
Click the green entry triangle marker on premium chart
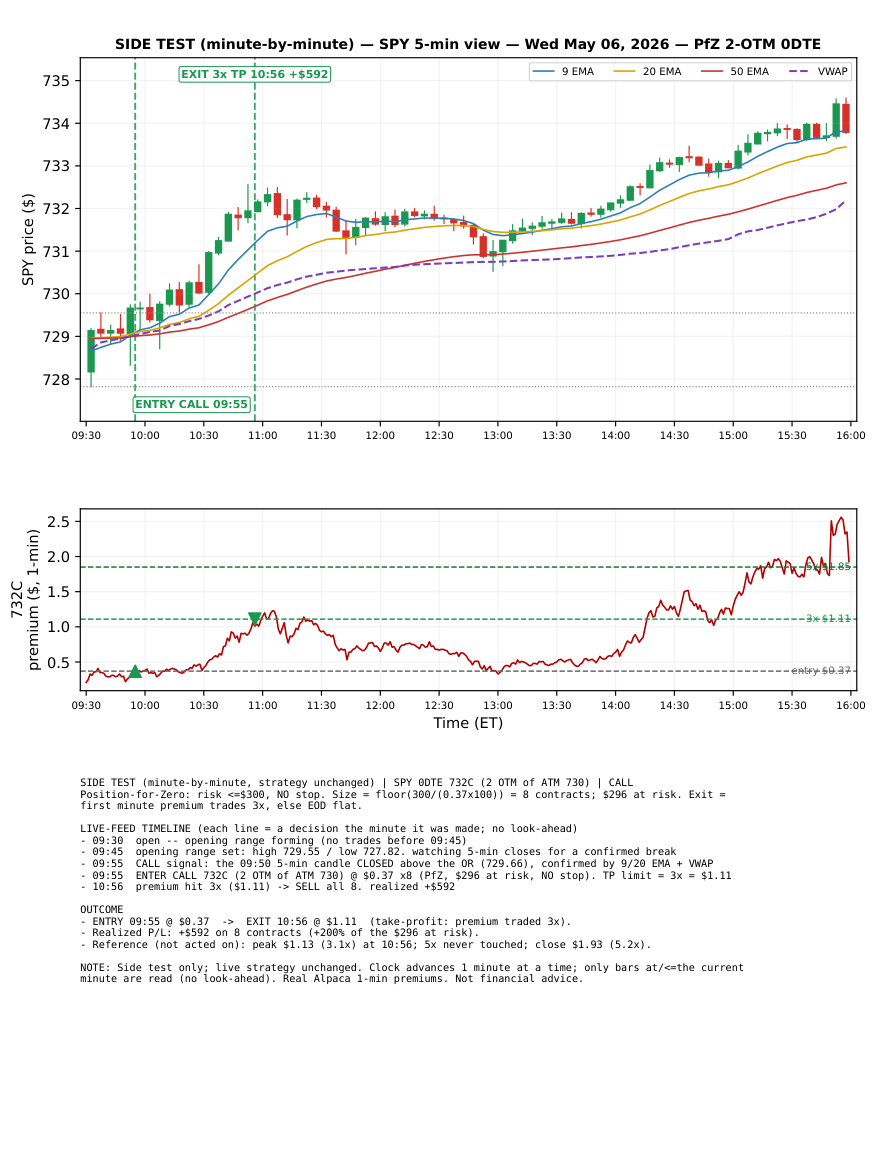[x=135, y=671]
